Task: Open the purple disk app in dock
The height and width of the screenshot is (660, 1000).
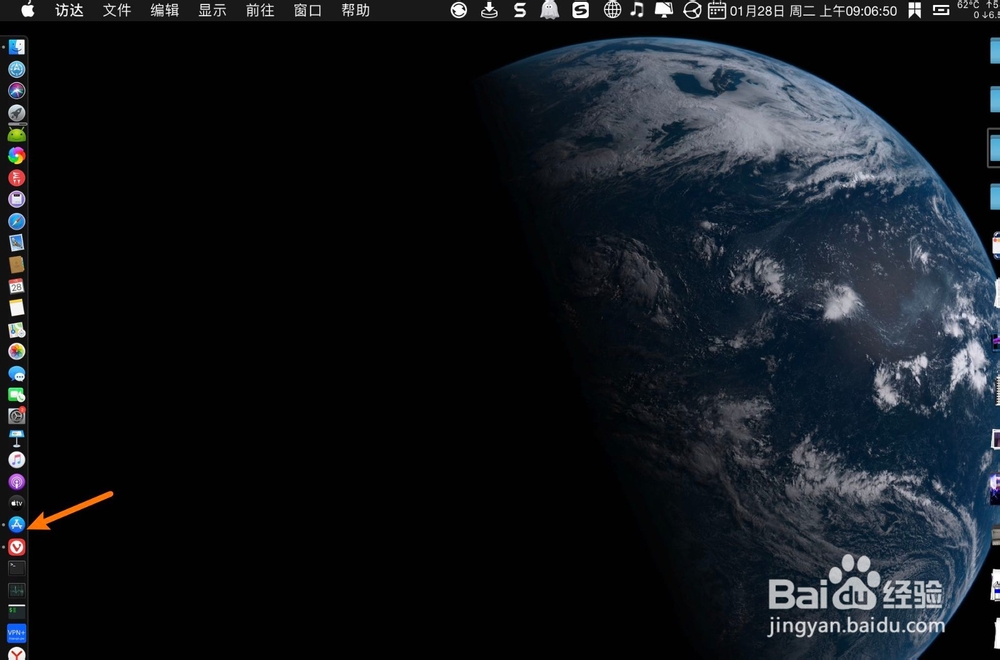Action: [x=17, y=199]
